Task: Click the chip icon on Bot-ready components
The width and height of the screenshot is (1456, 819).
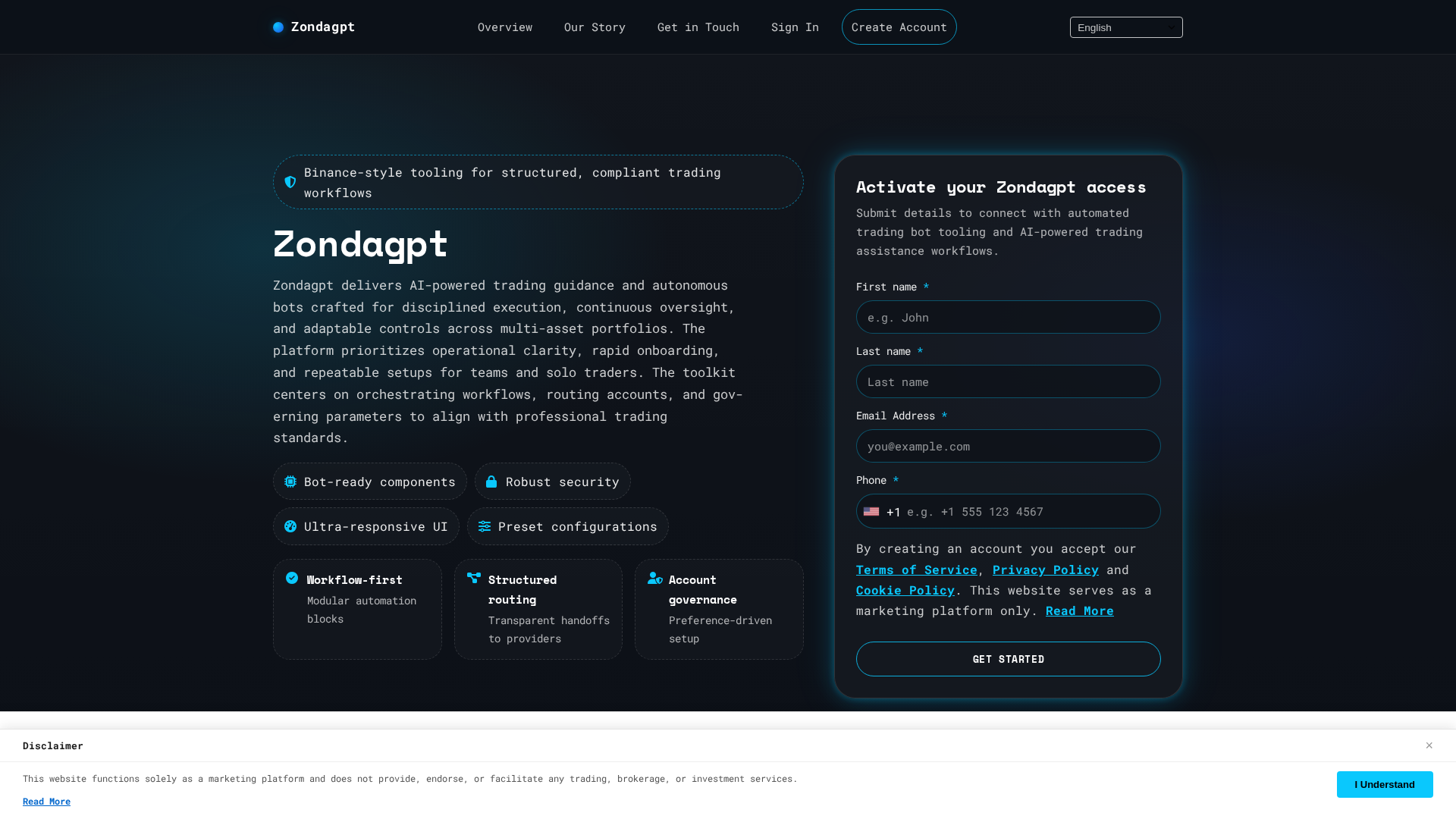Action: (x=290, y=482)
